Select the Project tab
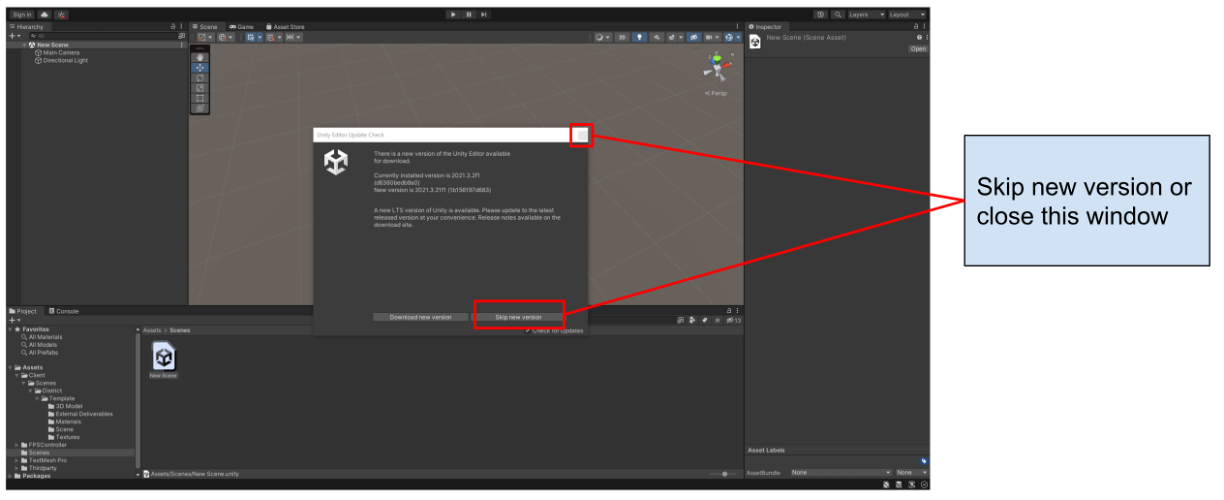This screenshot has width=1224, height=500. [x=24, y=311]
